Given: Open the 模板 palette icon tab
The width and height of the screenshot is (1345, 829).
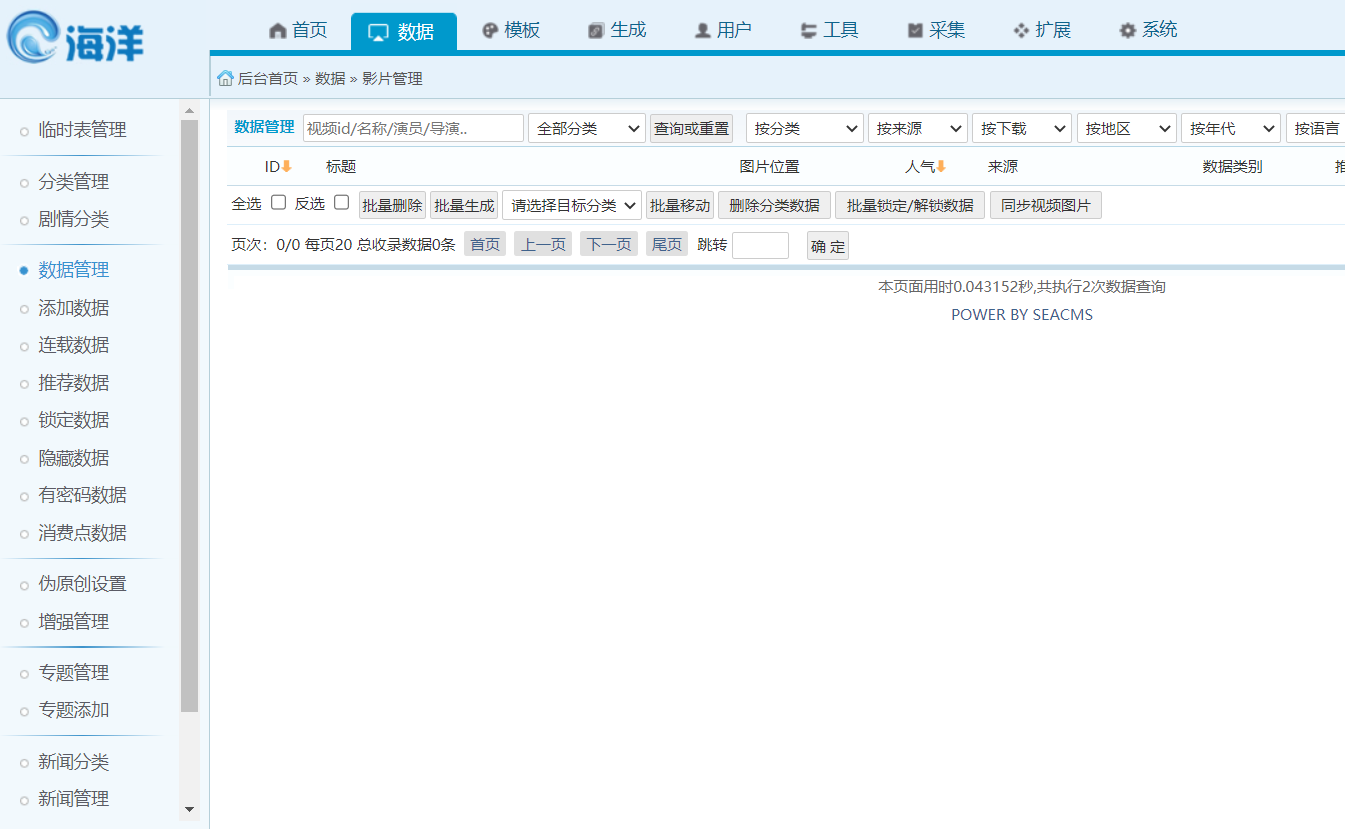Looking at the screenshot, I should click(511, 30).
